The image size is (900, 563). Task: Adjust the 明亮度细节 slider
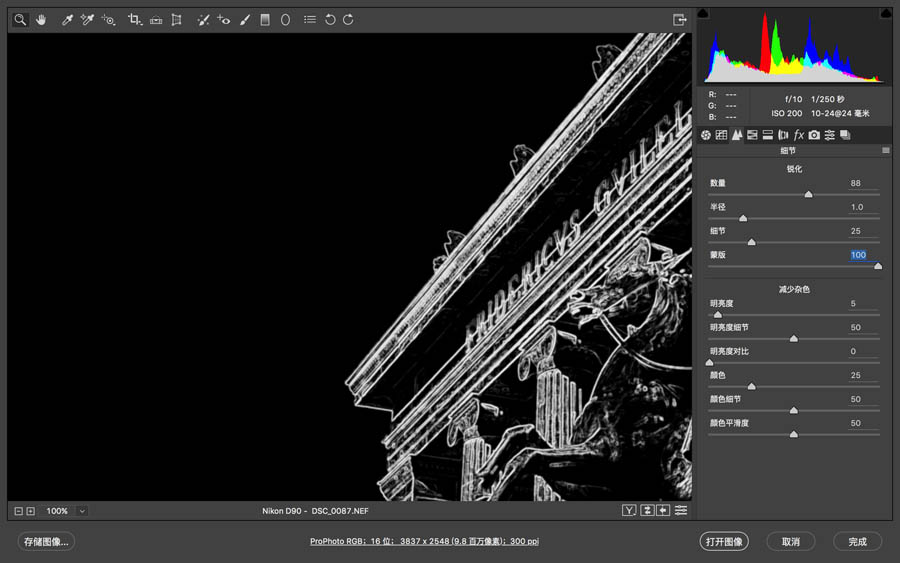(x=793, y=339)
